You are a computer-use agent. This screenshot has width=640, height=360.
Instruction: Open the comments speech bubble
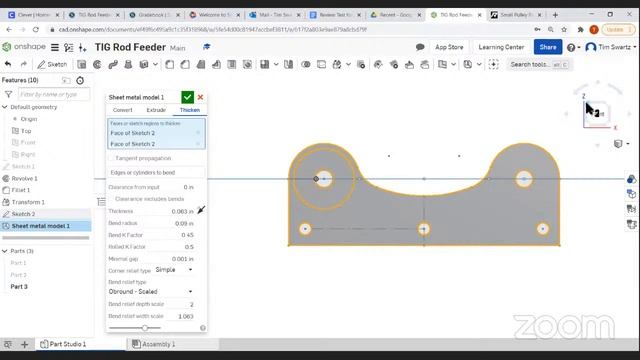(420, 47)
